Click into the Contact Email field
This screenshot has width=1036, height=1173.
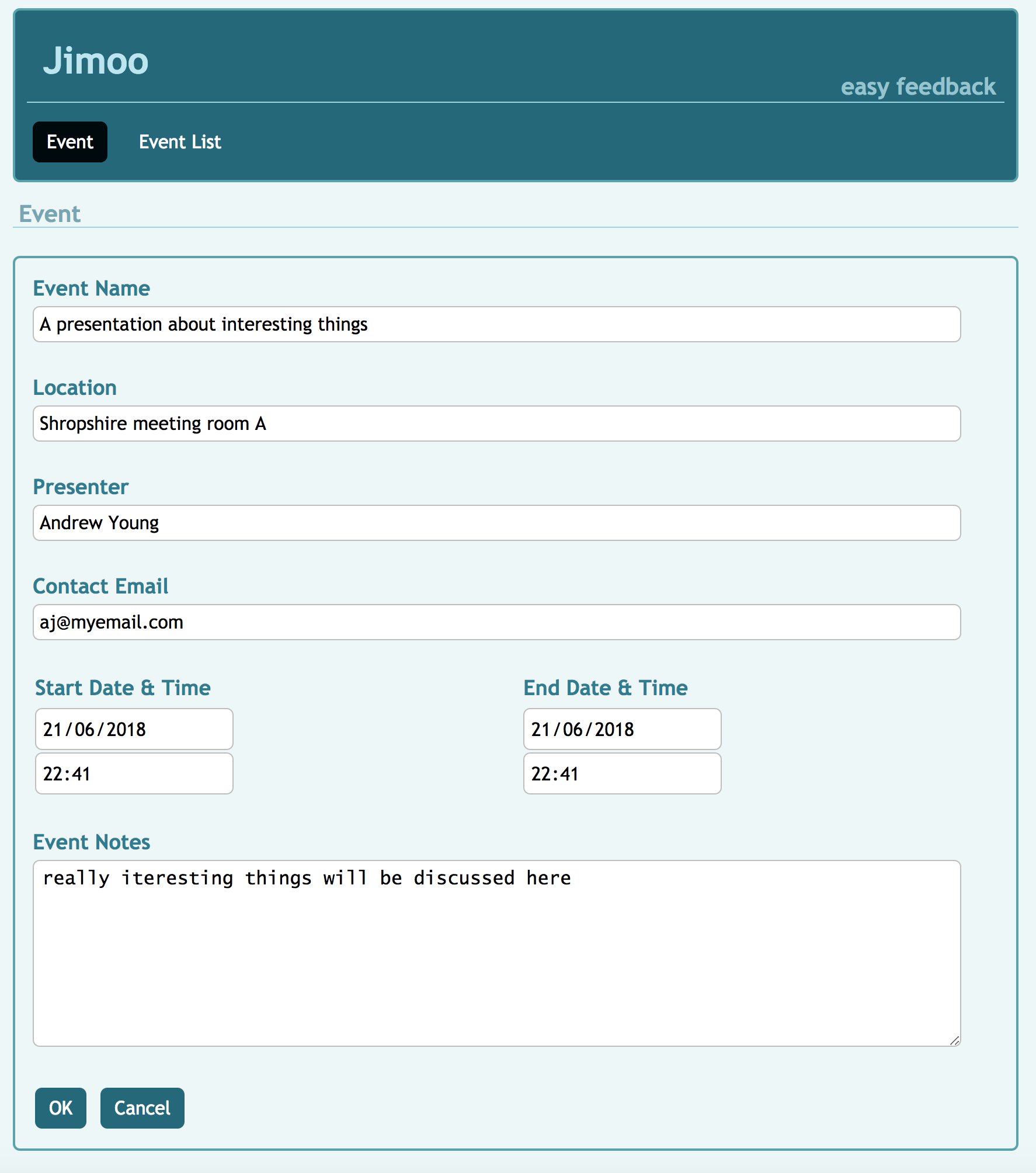[x=496, y=622]
